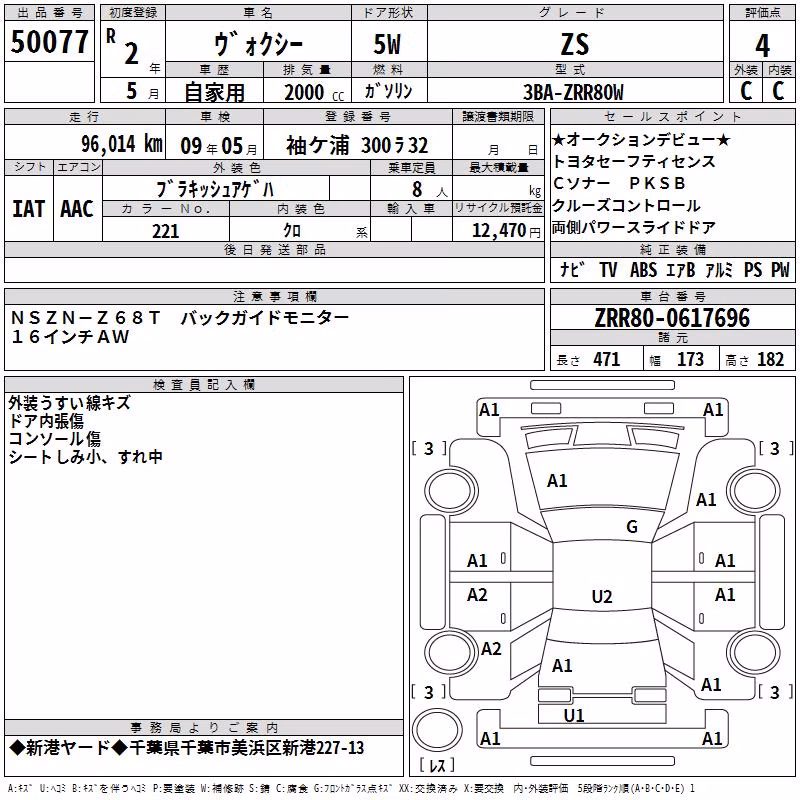Click the inspection expiry 09年05月
The width and height of the screenshot is (800, 800).
[219, 146]
